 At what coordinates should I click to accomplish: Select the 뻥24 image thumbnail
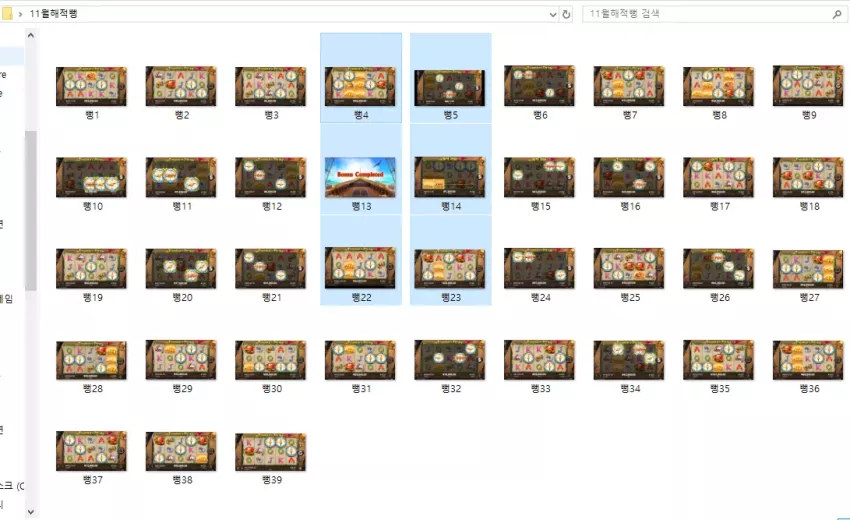(539, 268)
